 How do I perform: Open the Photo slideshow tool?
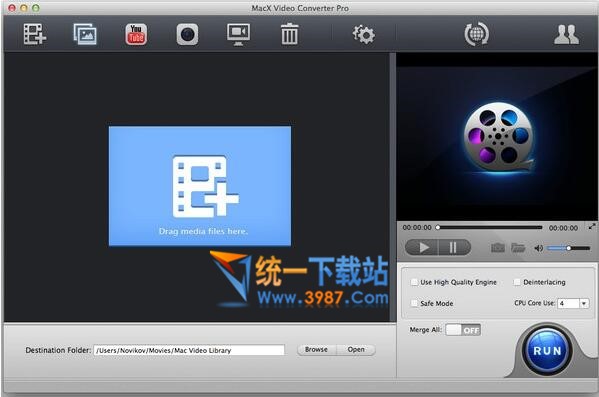85,34
